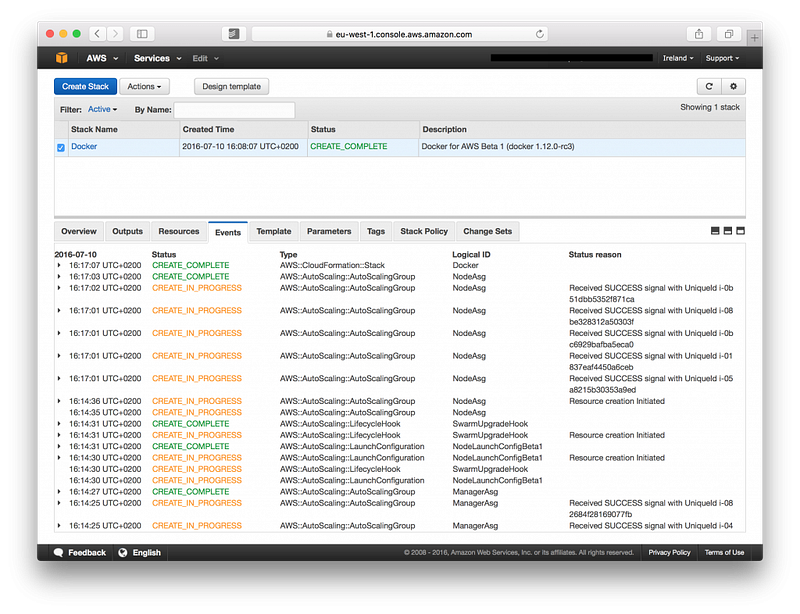Go forward with Safari forward arrow
This screenshot has height=614, width=800.
[115, 34]
